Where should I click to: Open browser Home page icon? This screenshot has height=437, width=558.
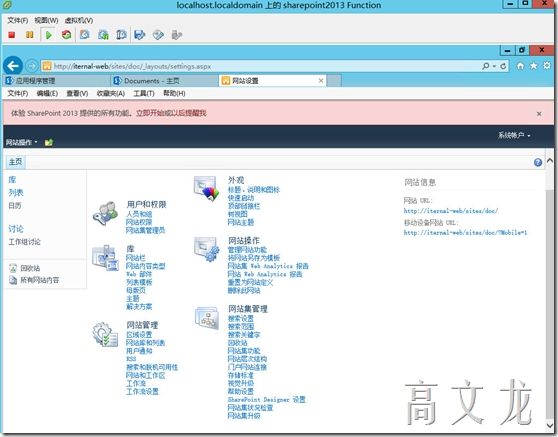tap(521, 66)
